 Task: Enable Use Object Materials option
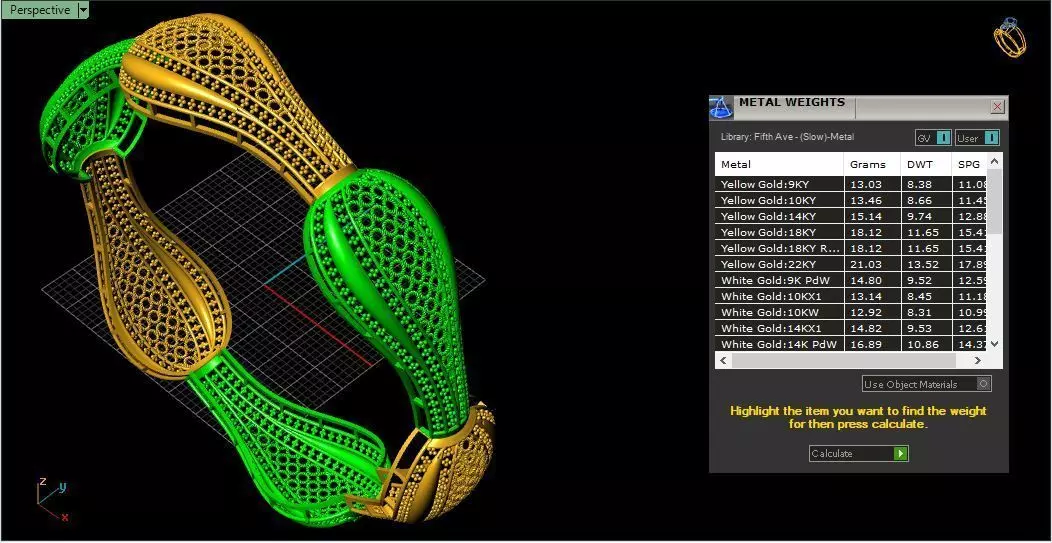(927, 385)
